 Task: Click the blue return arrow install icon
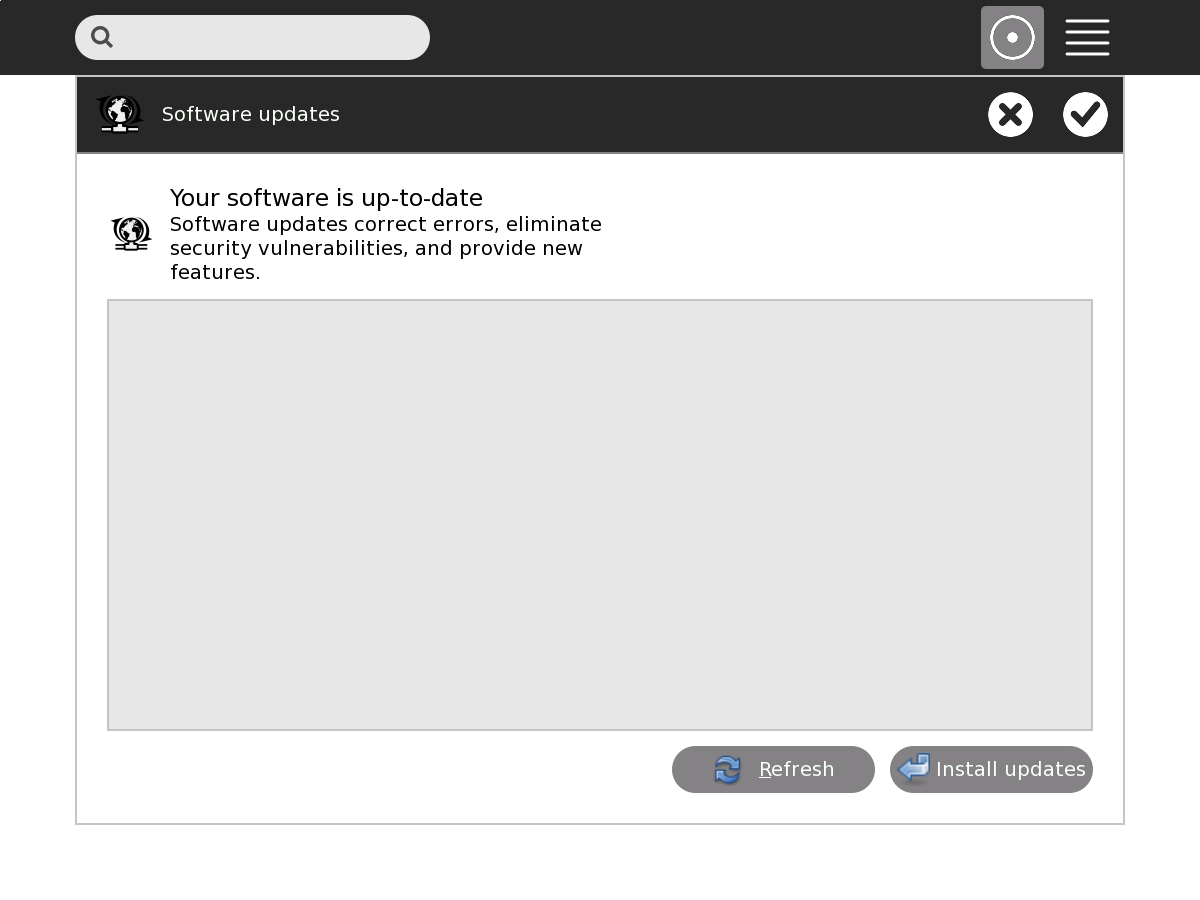point(914,769)
